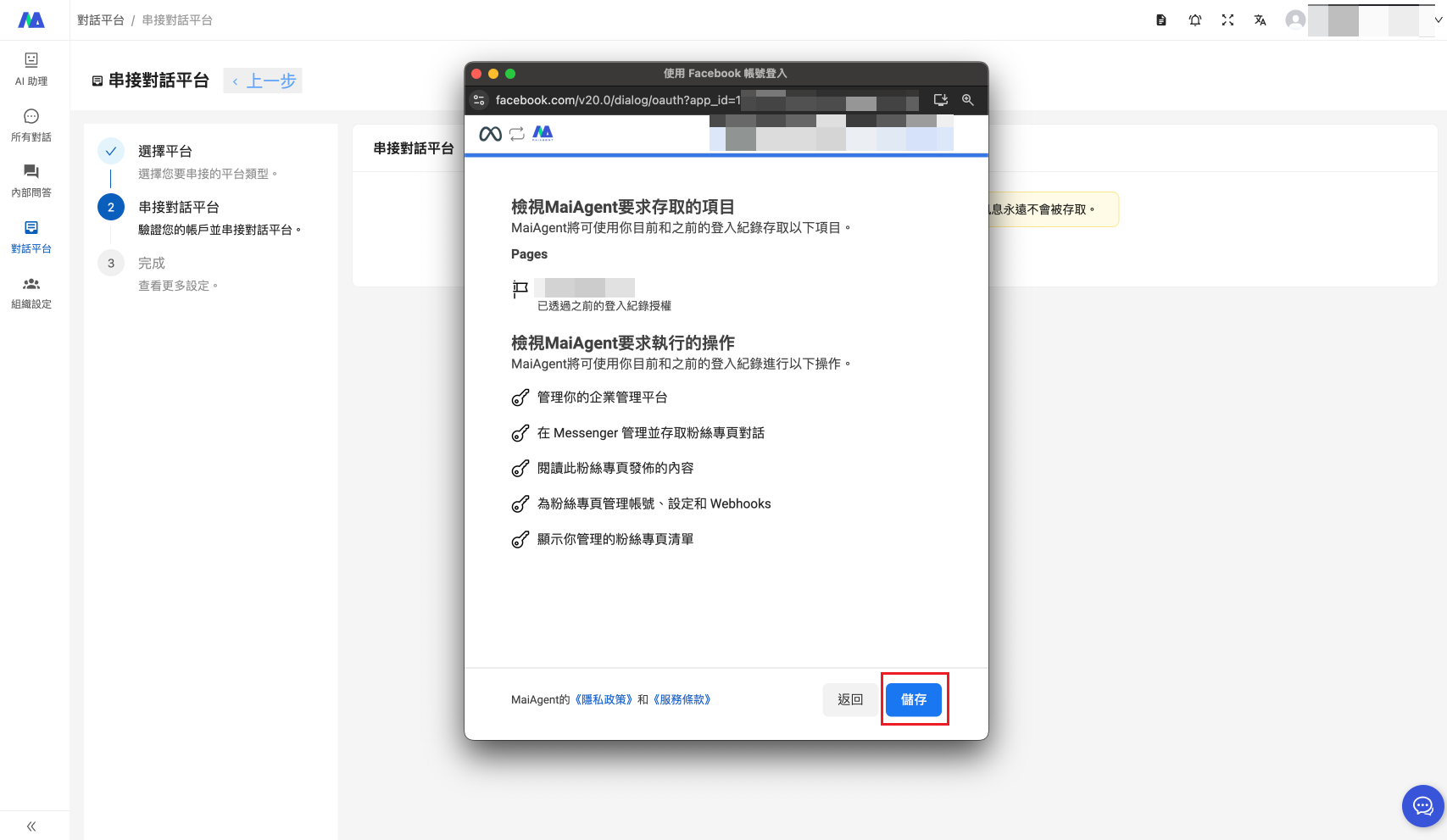Open the chat support bubble
Image resolution: width=1447 pixels, height=840 pixels.
pos(1422,805)
